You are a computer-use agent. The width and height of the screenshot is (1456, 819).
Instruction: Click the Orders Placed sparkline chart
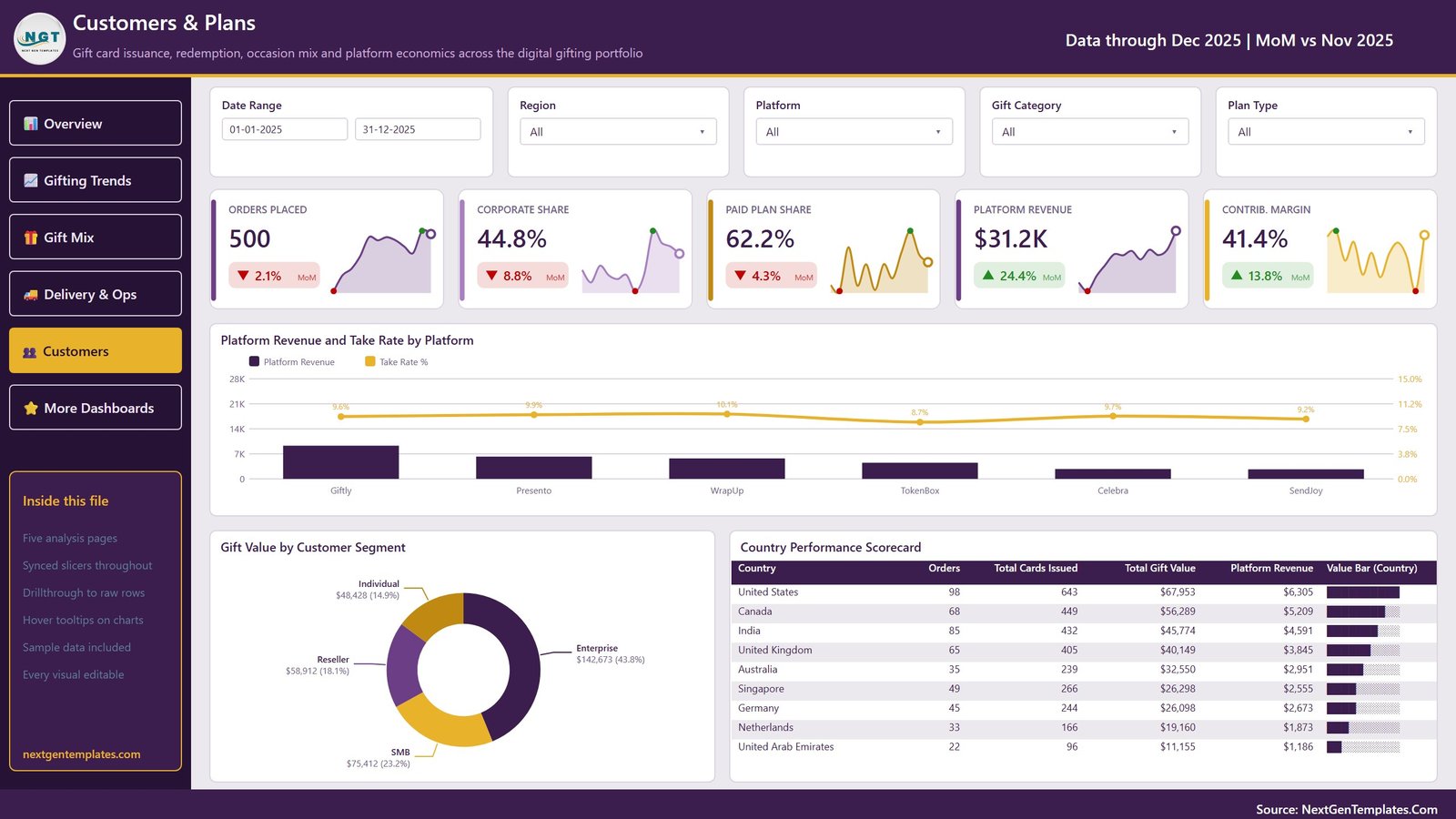(383, 261)
